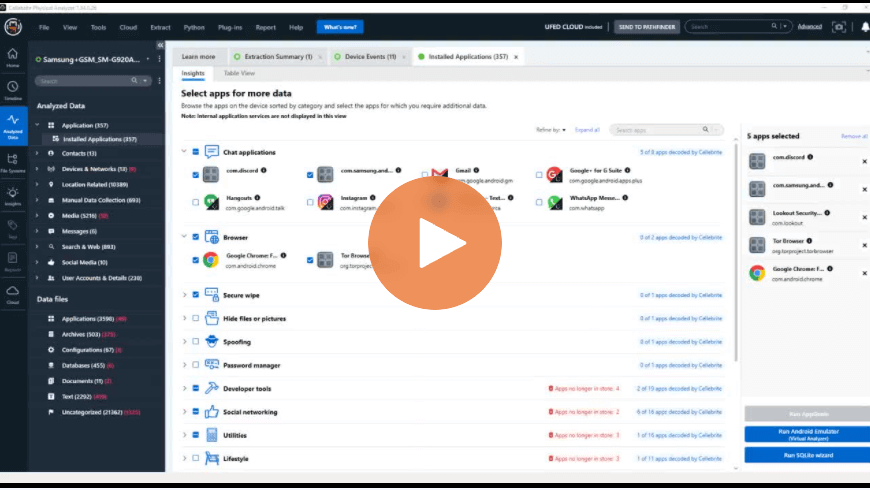The height and width of the screenshot is (490, 870).
Task: Open Cloud sidebar icon
Action: [x=12, y=295]
